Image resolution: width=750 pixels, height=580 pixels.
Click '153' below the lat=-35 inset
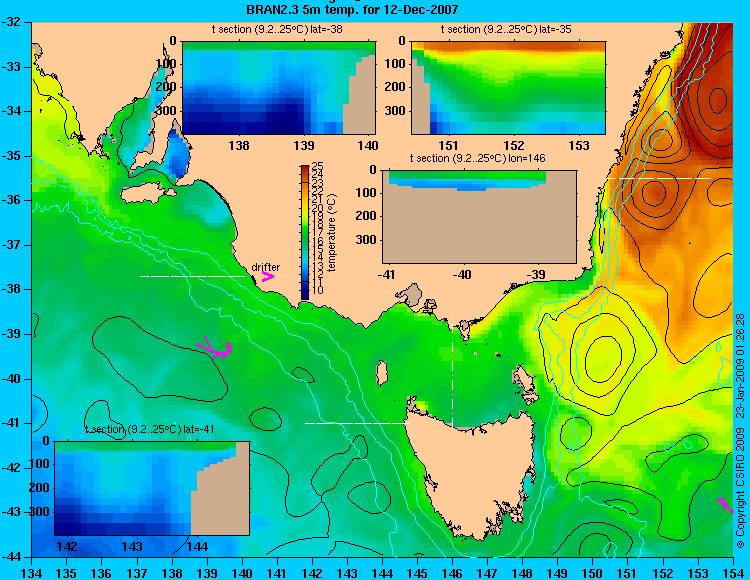point(579,145)
